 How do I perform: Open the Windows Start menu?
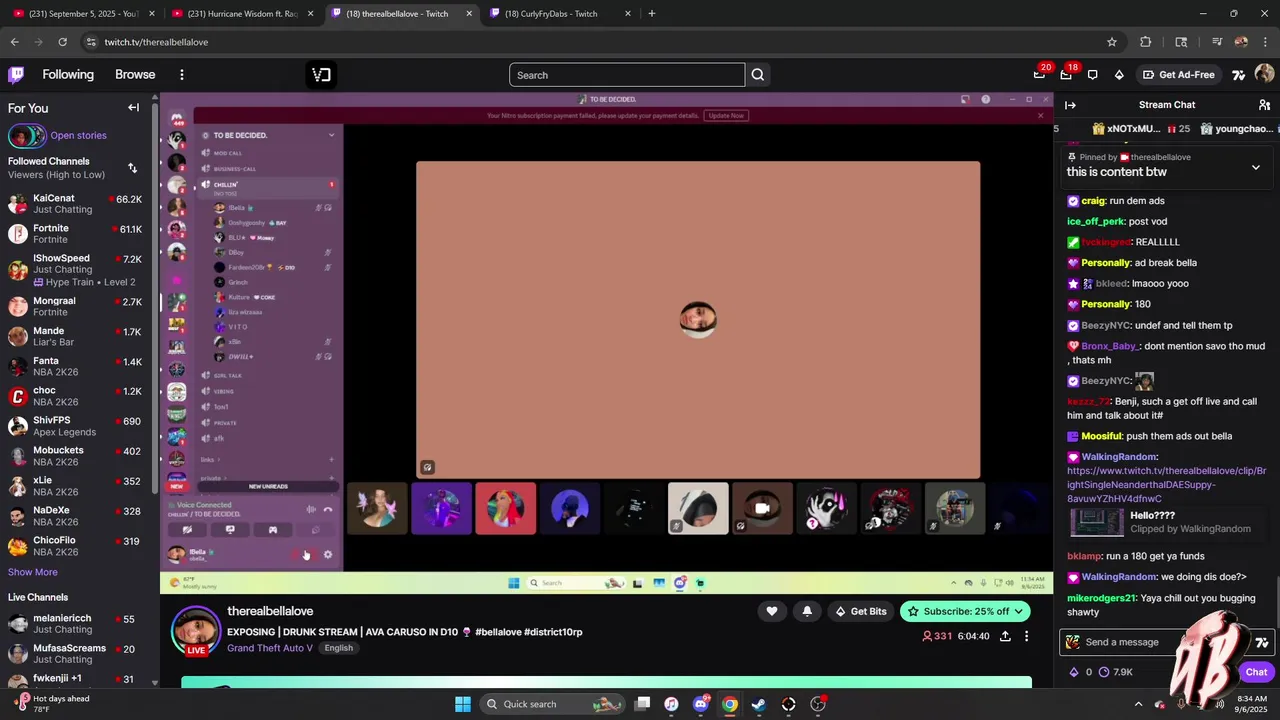tap(463, 704)
